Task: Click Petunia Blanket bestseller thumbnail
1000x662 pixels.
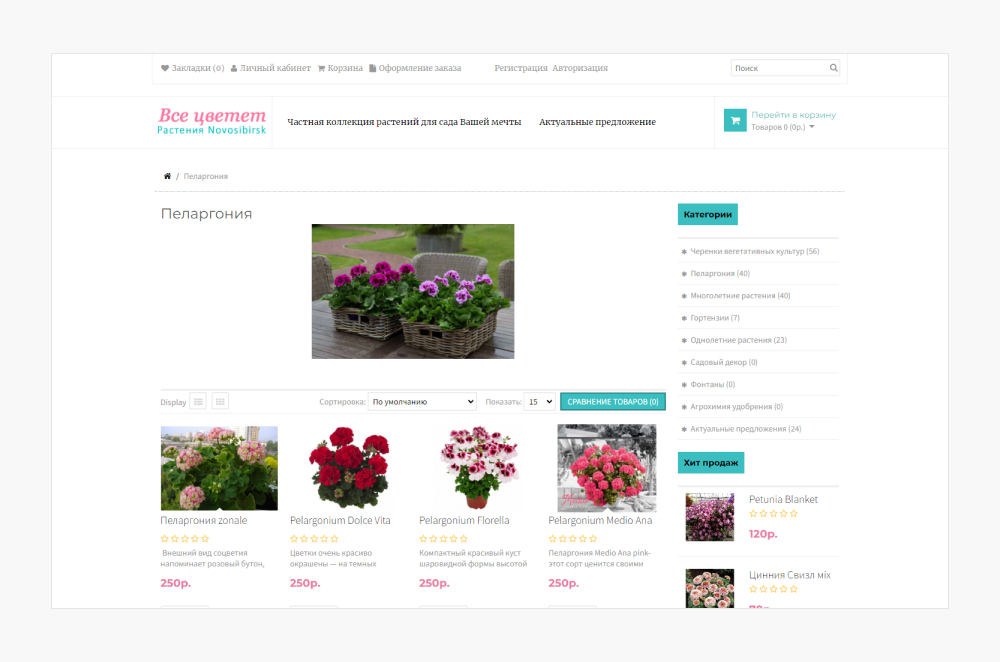Action: [710, 517]
